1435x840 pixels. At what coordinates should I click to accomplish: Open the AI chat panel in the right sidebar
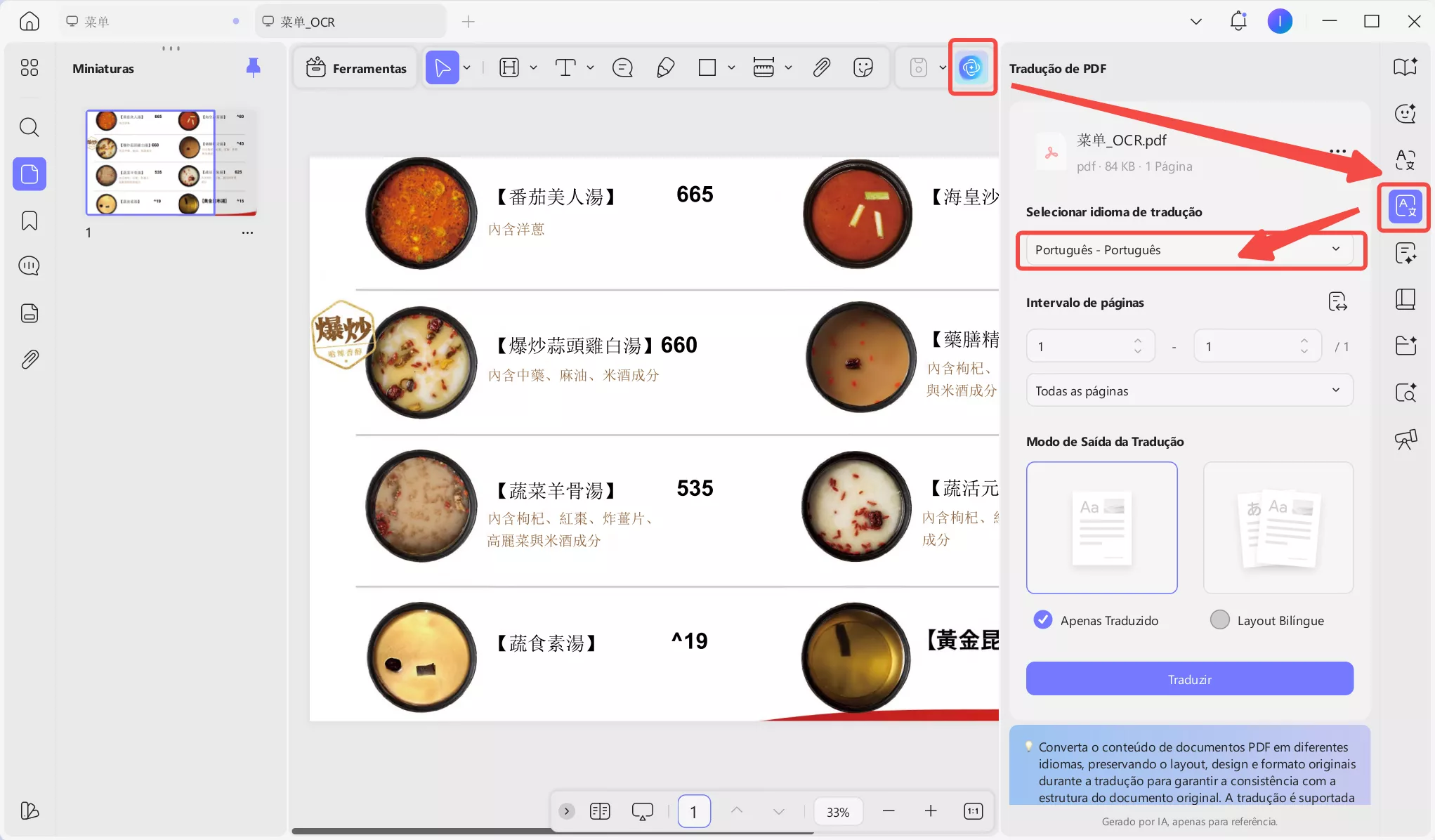[x=1405, y=114]
